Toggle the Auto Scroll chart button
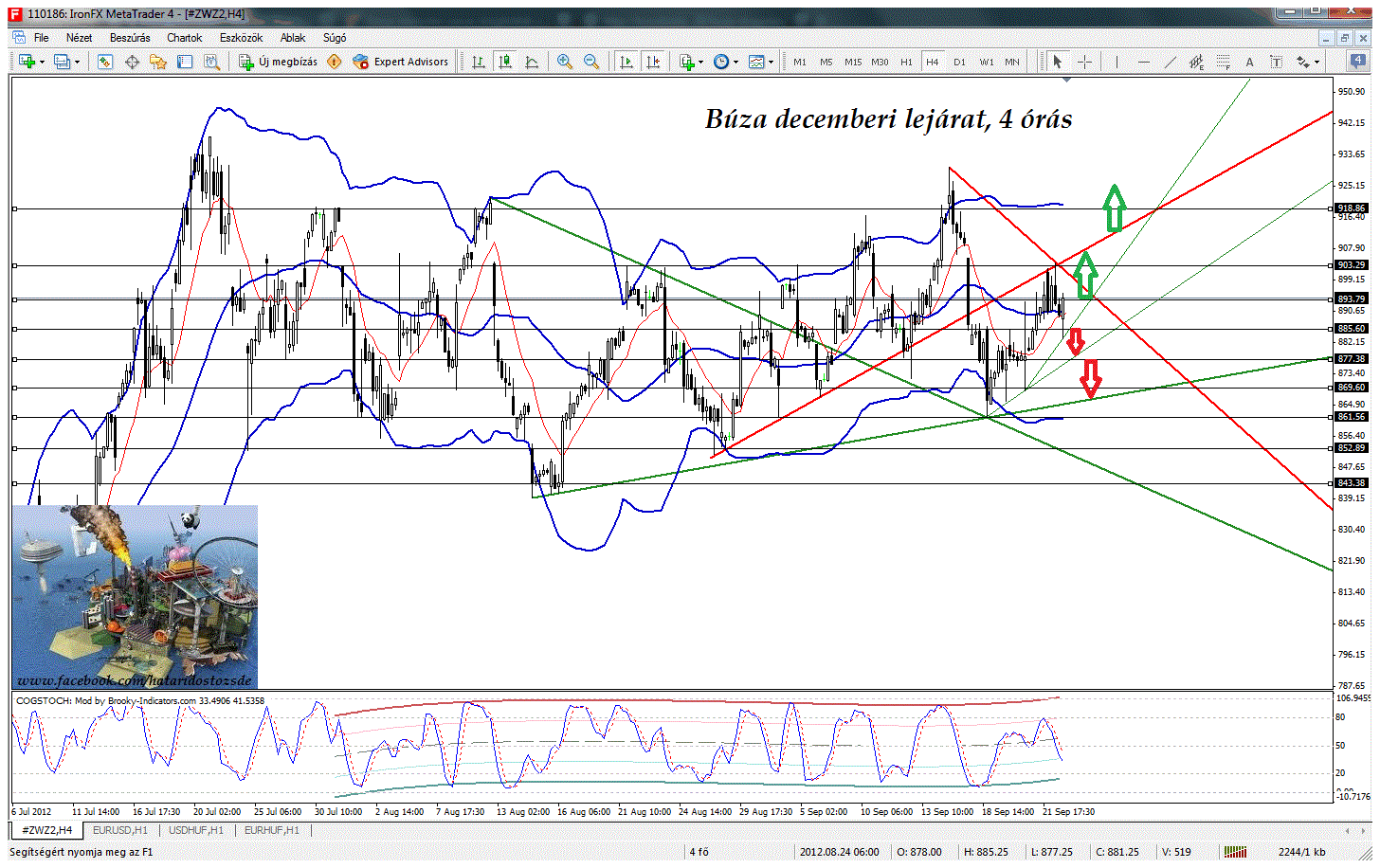The image size is (1380, 868). point(626,62)
